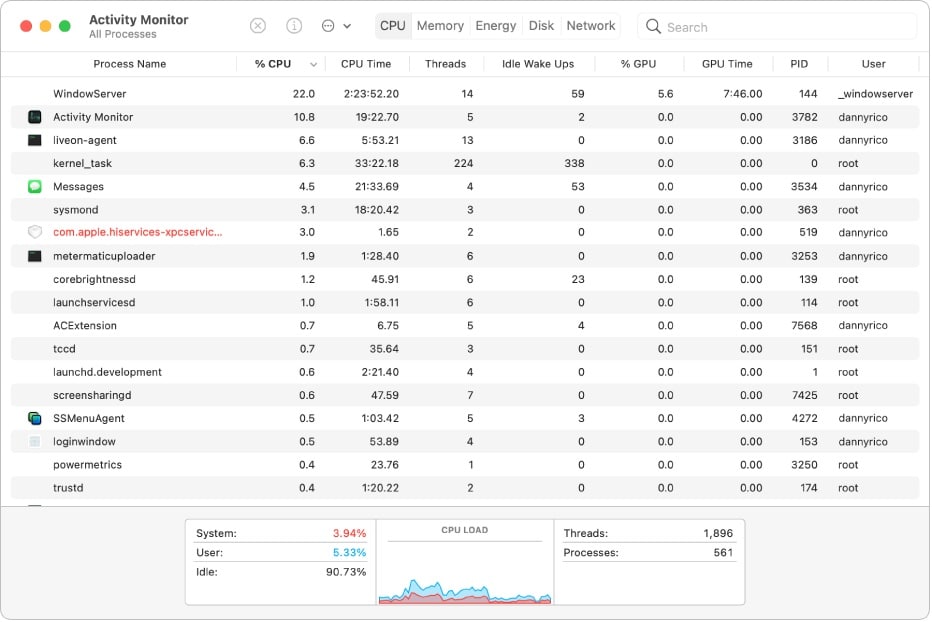Click the ellipsis action menu icon
Viewport: 932px width, 622px height.
[328, 26]
